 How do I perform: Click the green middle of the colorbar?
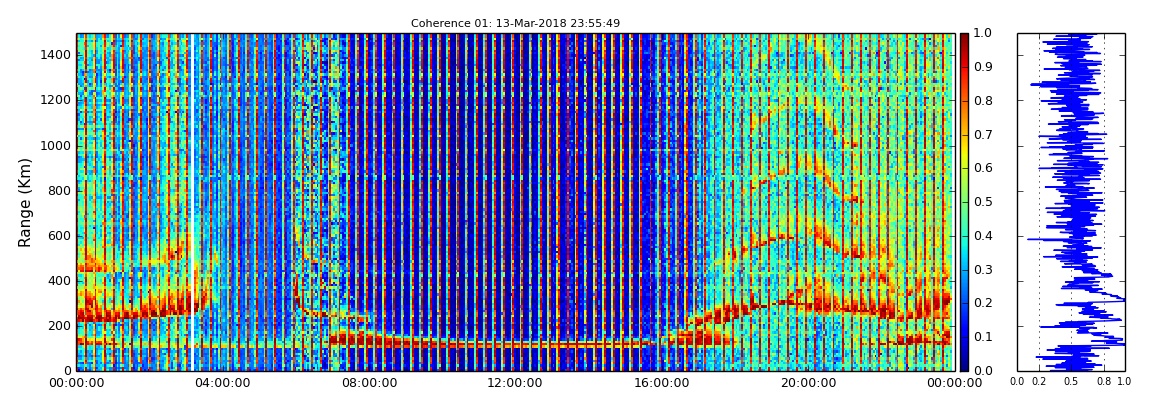pyautogui.click(x=964, y=202)
